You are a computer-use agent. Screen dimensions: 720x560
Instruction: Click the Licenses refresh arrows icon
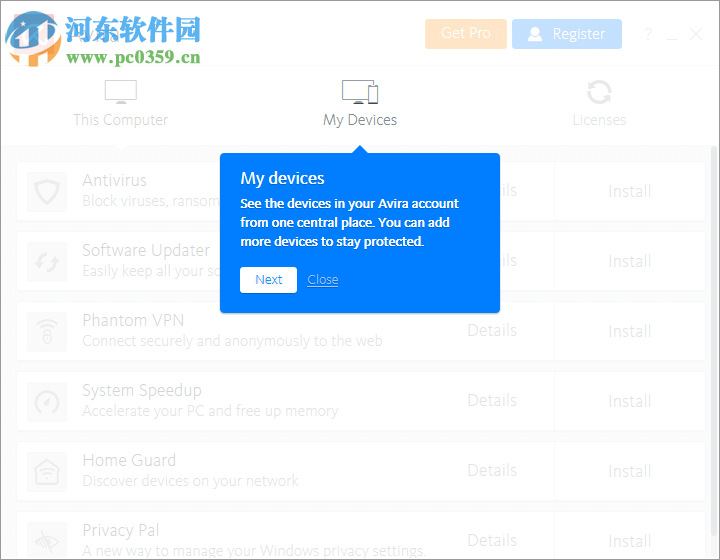599,92
